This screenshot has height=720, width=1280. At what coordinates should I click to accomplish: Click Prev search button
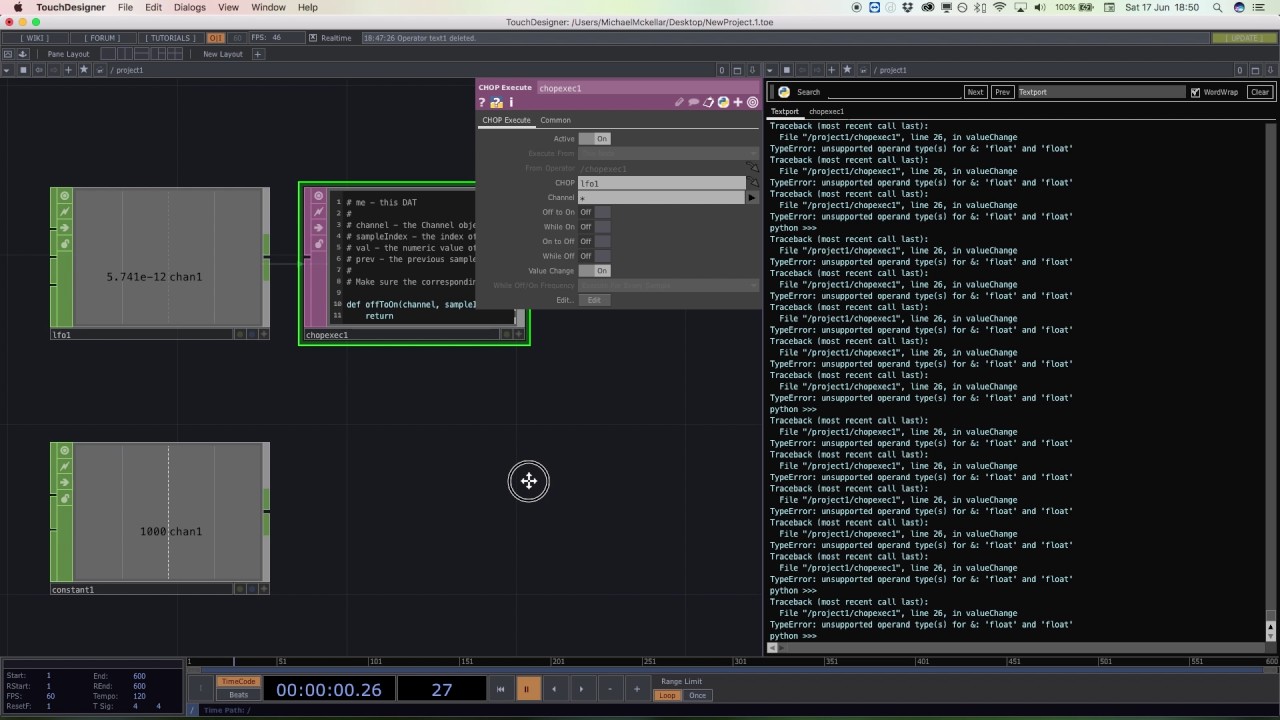1002,92
